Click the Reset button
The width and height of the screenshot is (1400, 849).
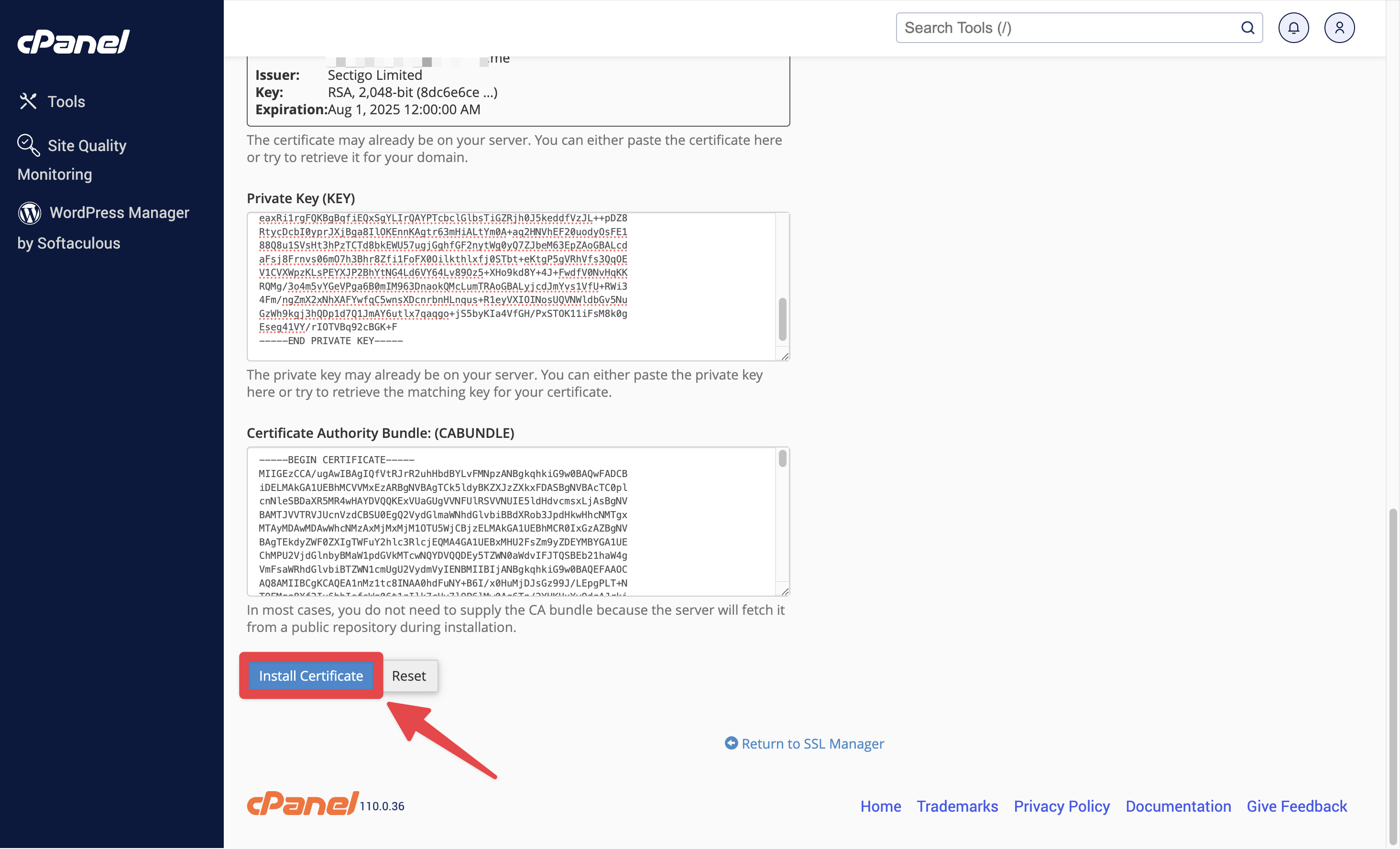(408, 676)
